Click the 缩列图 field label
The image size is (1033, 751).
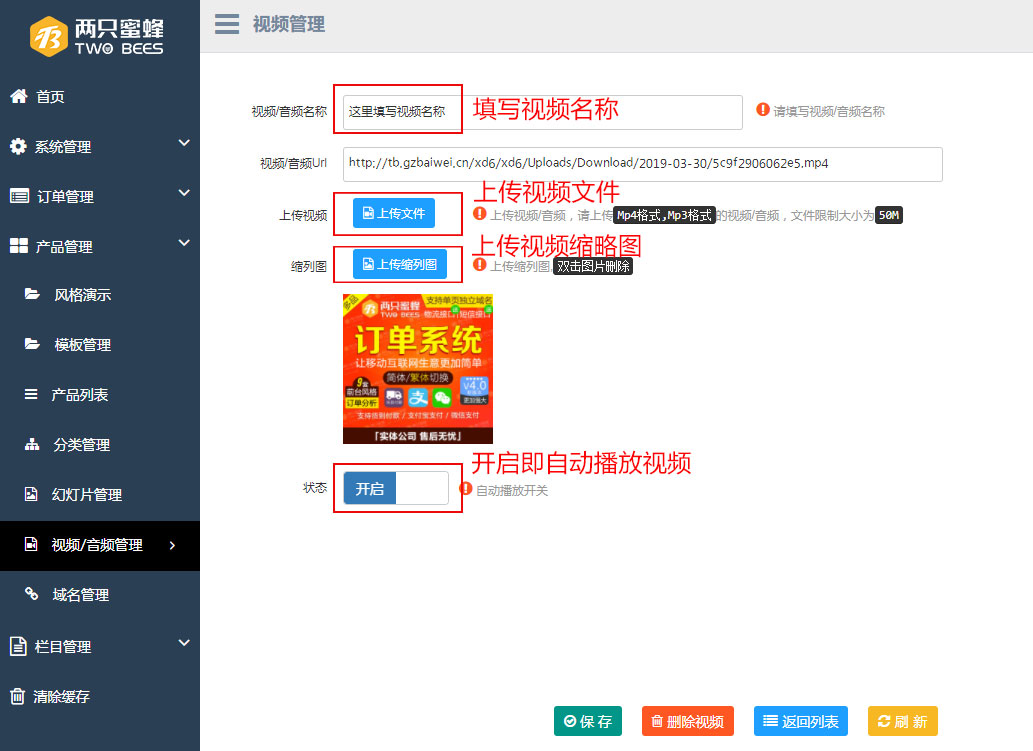click(308, 266)
